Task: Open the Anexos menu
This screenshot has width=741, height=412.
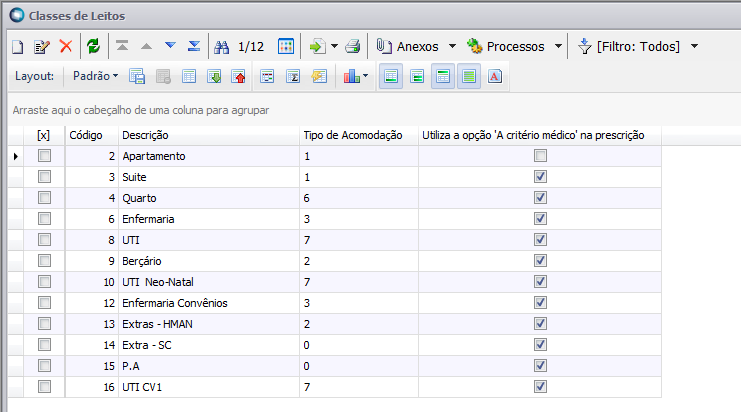Action: click(409, 46)
